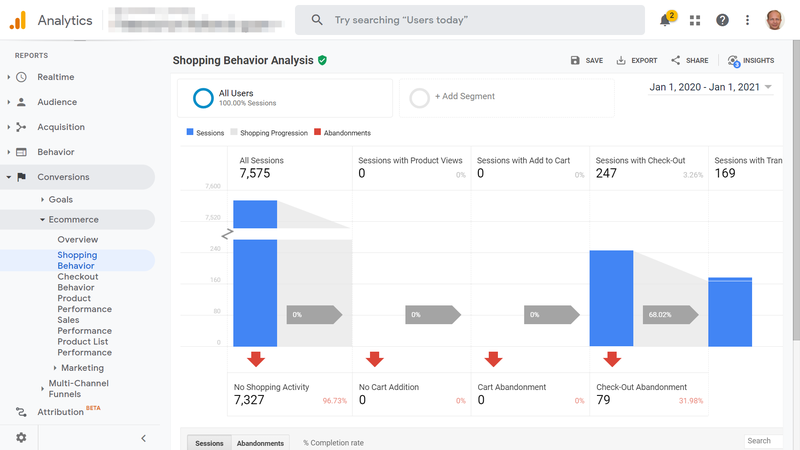Click the blue Sessions legend swatch

click(190, 132)
